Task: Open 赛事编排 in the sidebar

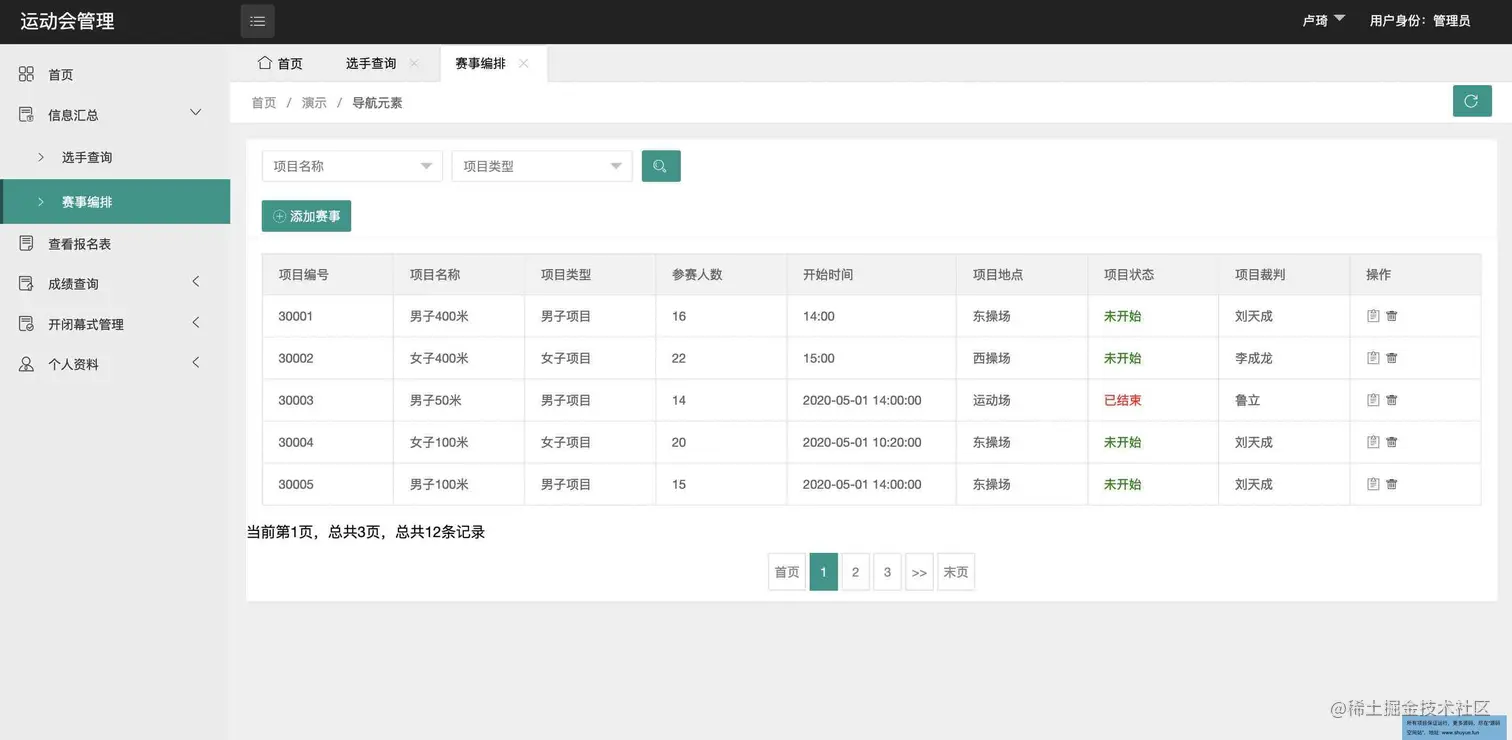Action: click(115, 201)
